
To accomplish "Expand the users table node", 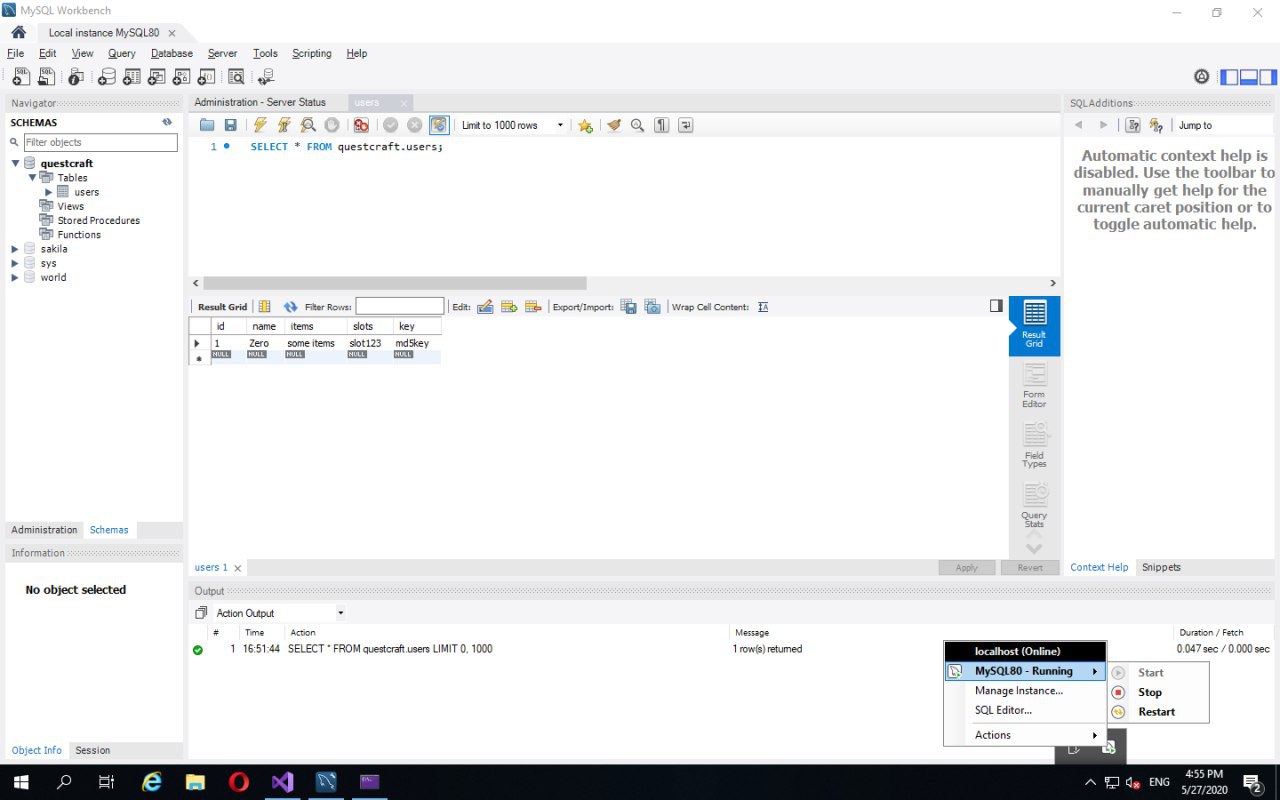I will point(48,192).
